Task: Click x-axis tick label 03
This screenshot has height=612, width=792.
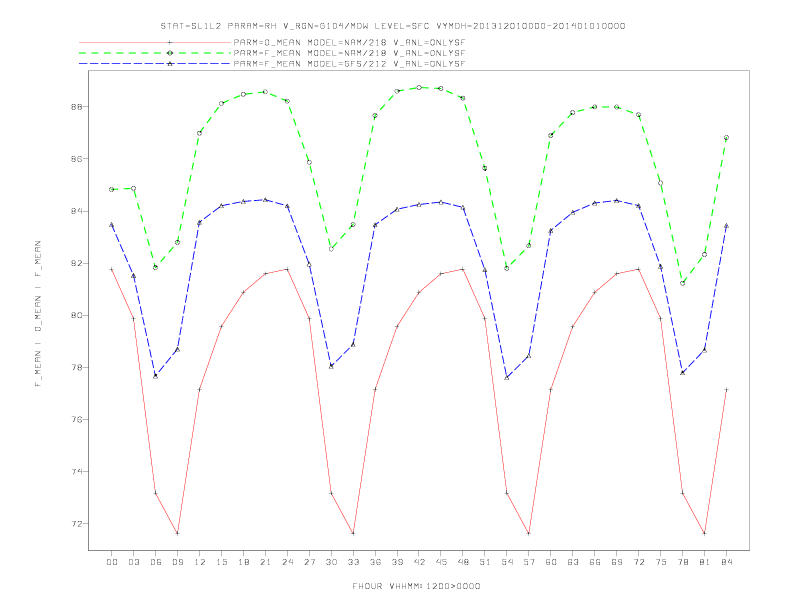Action: (x=133, y=562)
